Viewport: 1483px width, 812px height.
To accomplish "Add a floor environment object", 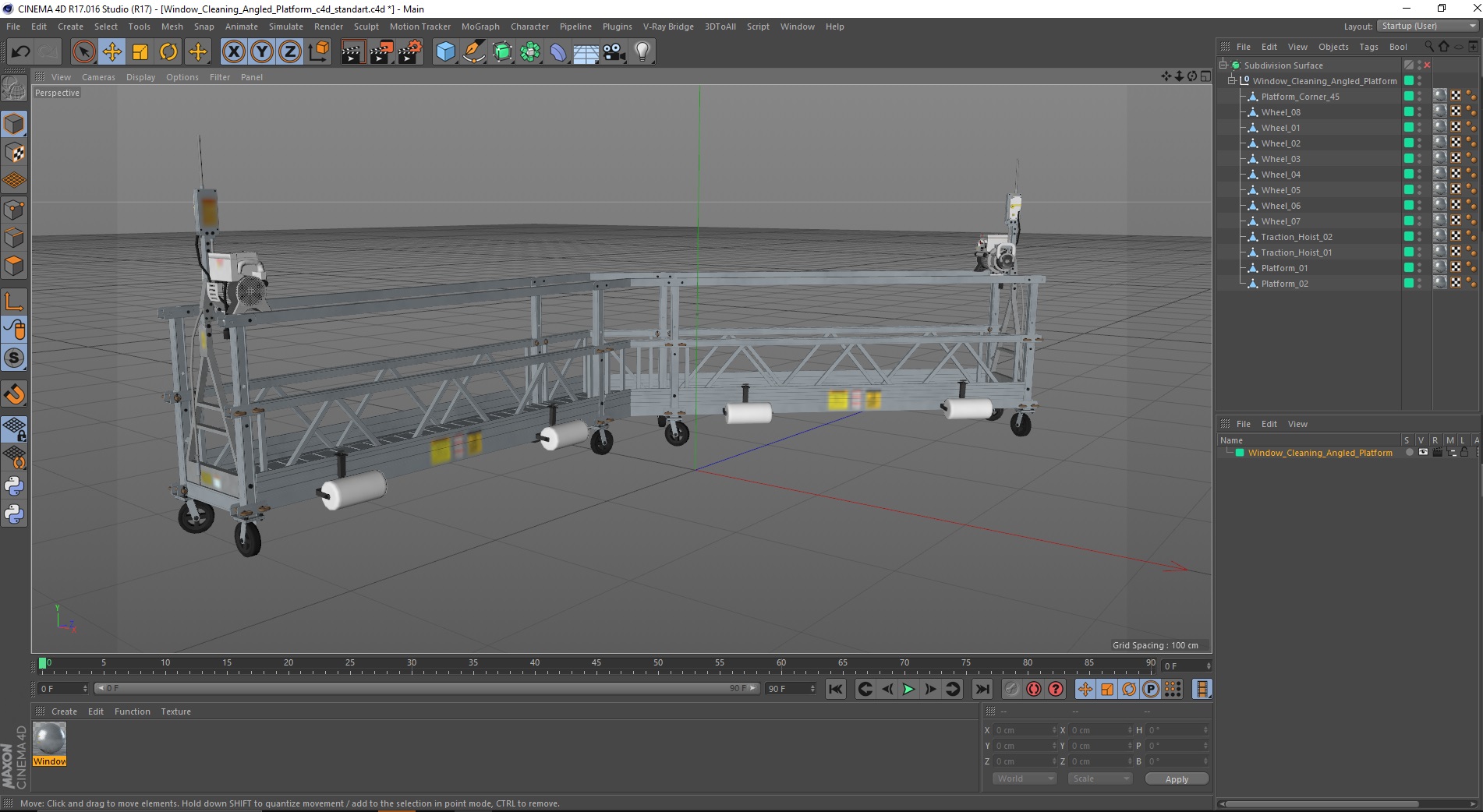I will point(586,52).
